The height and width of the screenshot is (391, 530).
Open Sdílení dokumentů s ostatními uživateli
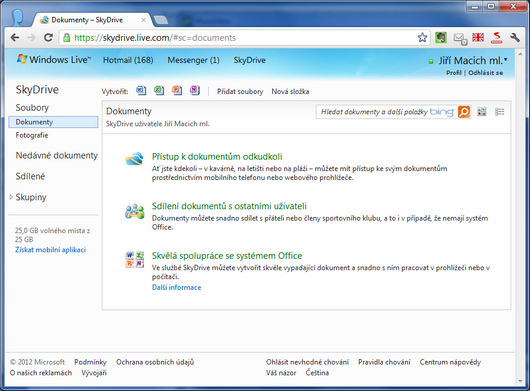point(229,206)
